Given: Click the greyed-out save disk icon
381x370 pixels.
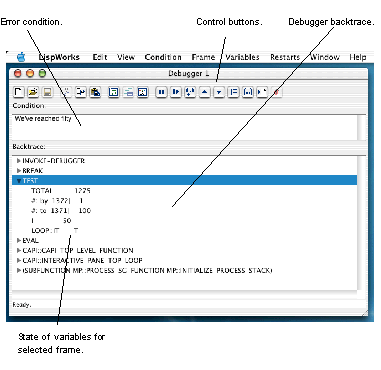Looking at the screenshot, I should pos(47,92).
